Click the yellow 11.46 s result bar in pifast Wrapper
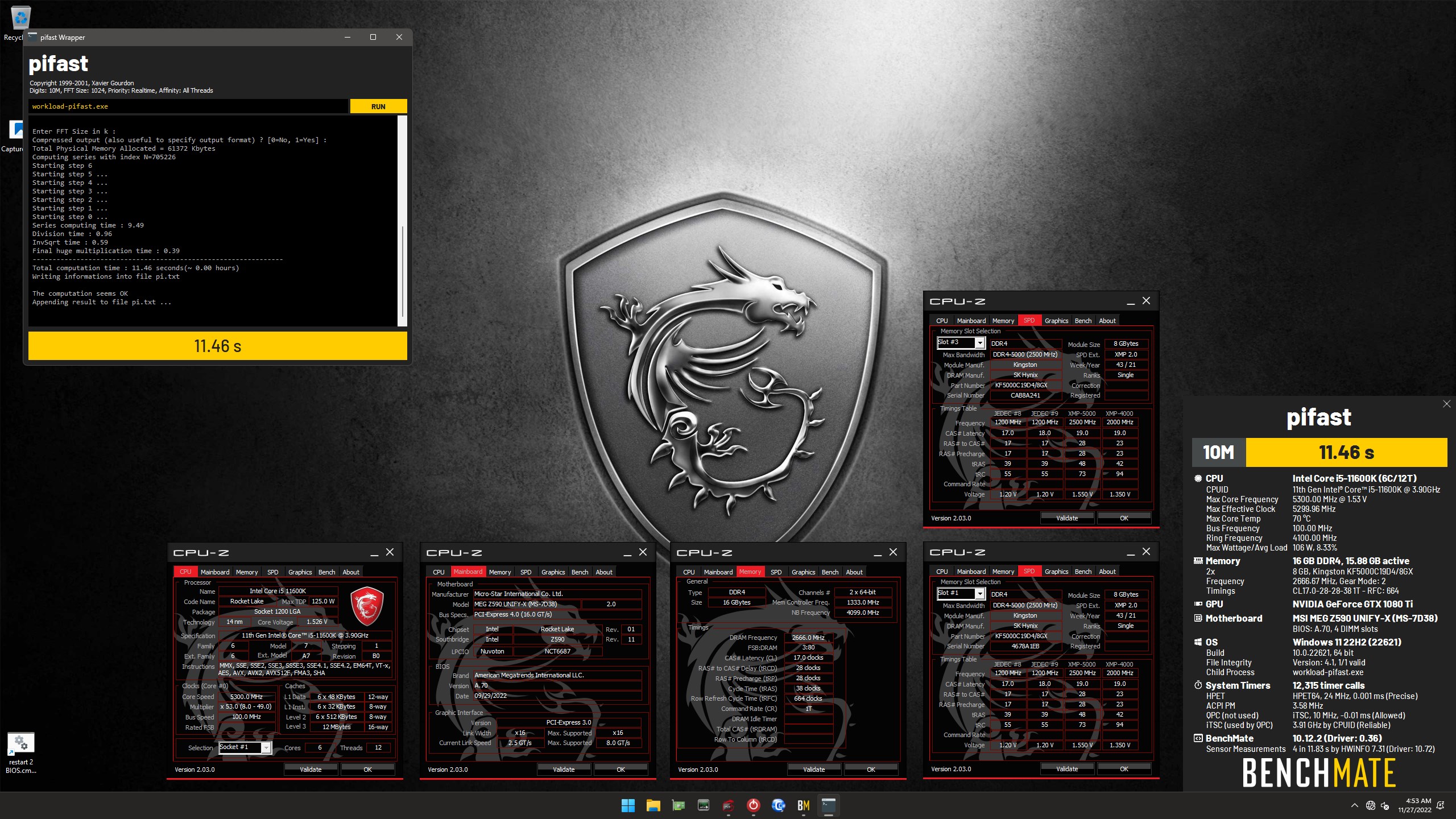This screenshot has height=819, width=1456. (218, 346)
